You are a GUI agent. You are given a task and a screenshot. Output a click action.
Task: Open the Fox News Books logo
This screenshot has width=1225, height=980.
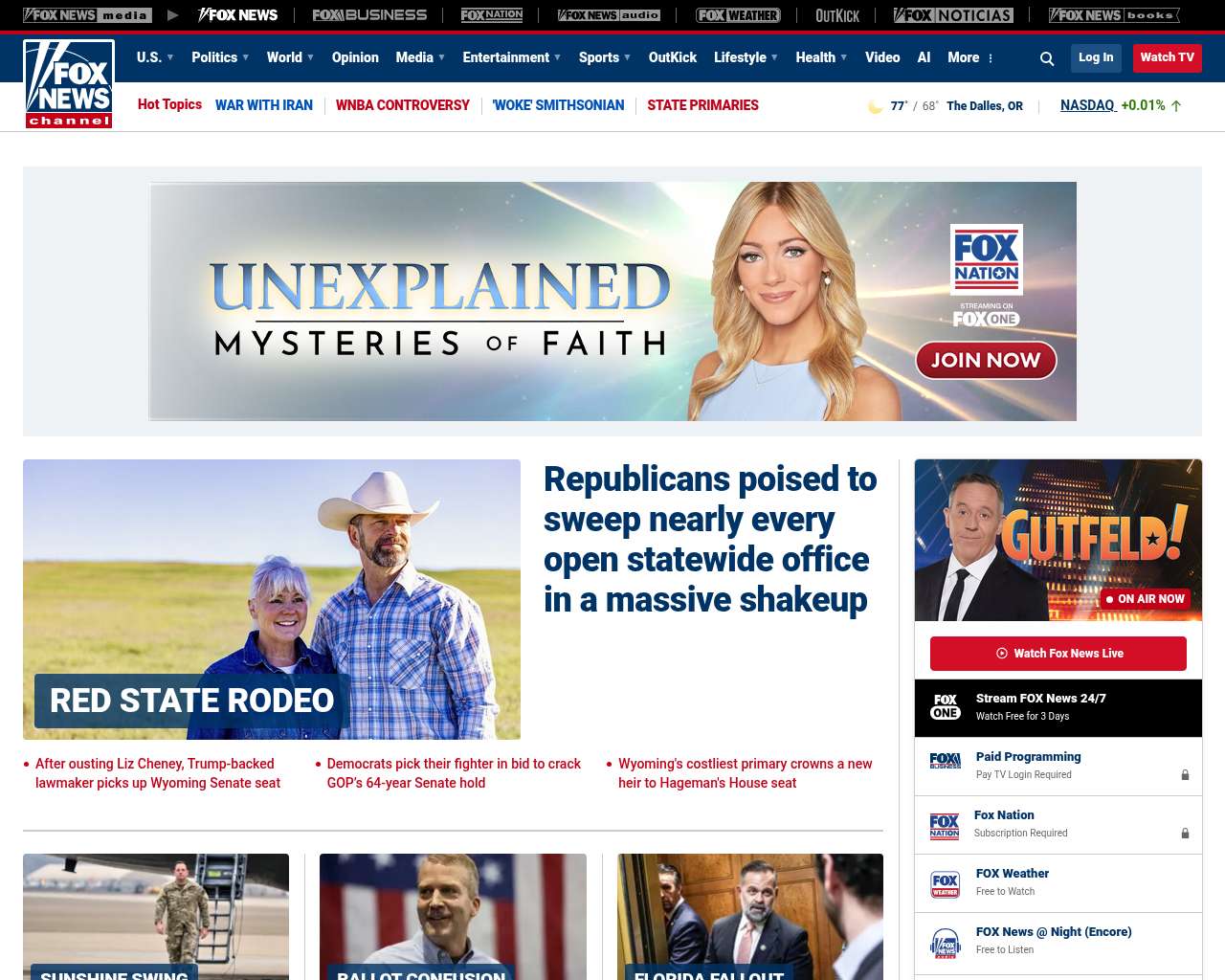[x=1114, y=15]
